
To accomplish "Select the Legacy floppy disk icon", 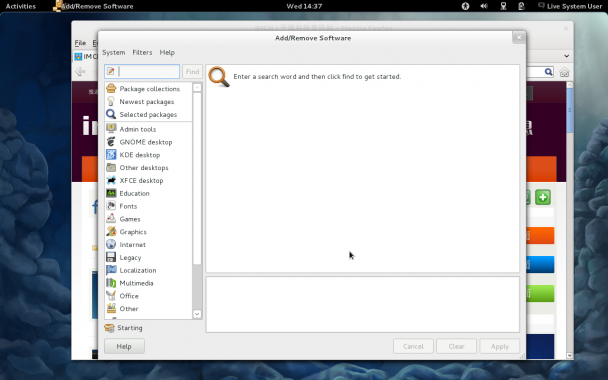I will [111, 257].
